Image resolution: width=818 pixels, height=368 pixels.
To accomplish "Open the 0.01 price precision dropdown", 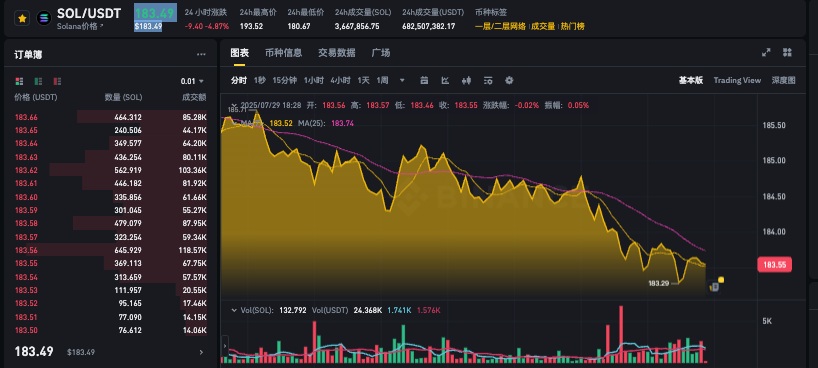I will coord(192,81).
